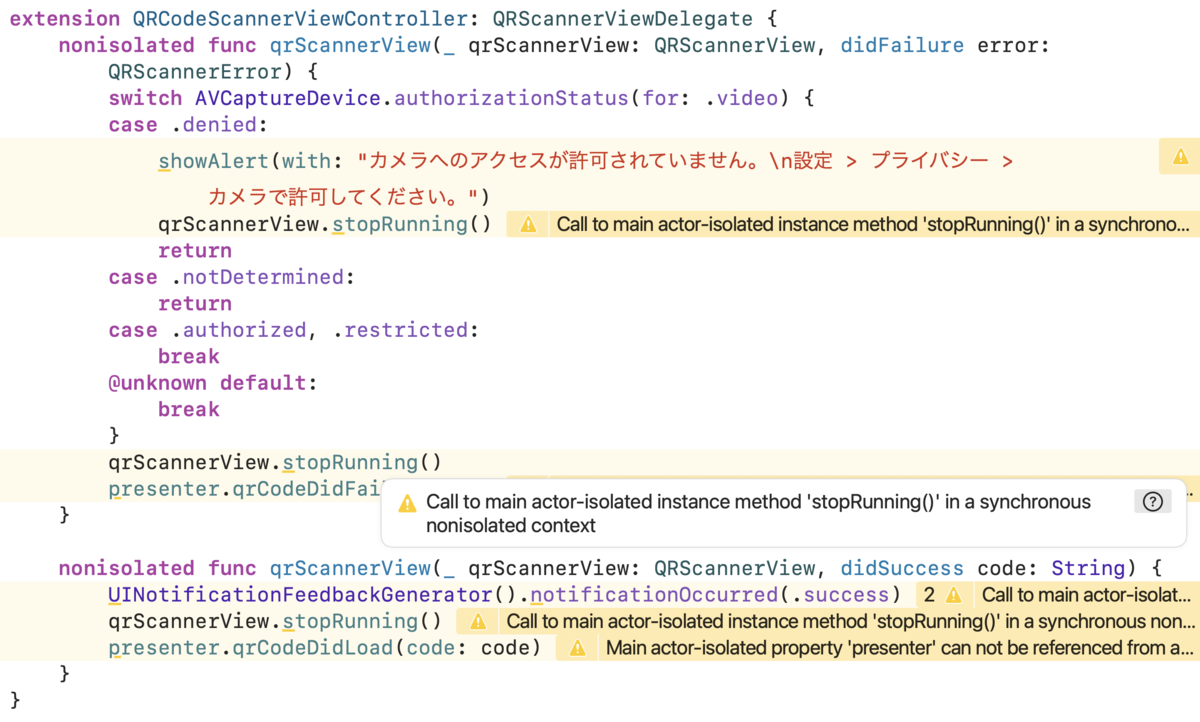
Task: Click AVCaptureDevice in the switch statement
Action: (288, 98)
